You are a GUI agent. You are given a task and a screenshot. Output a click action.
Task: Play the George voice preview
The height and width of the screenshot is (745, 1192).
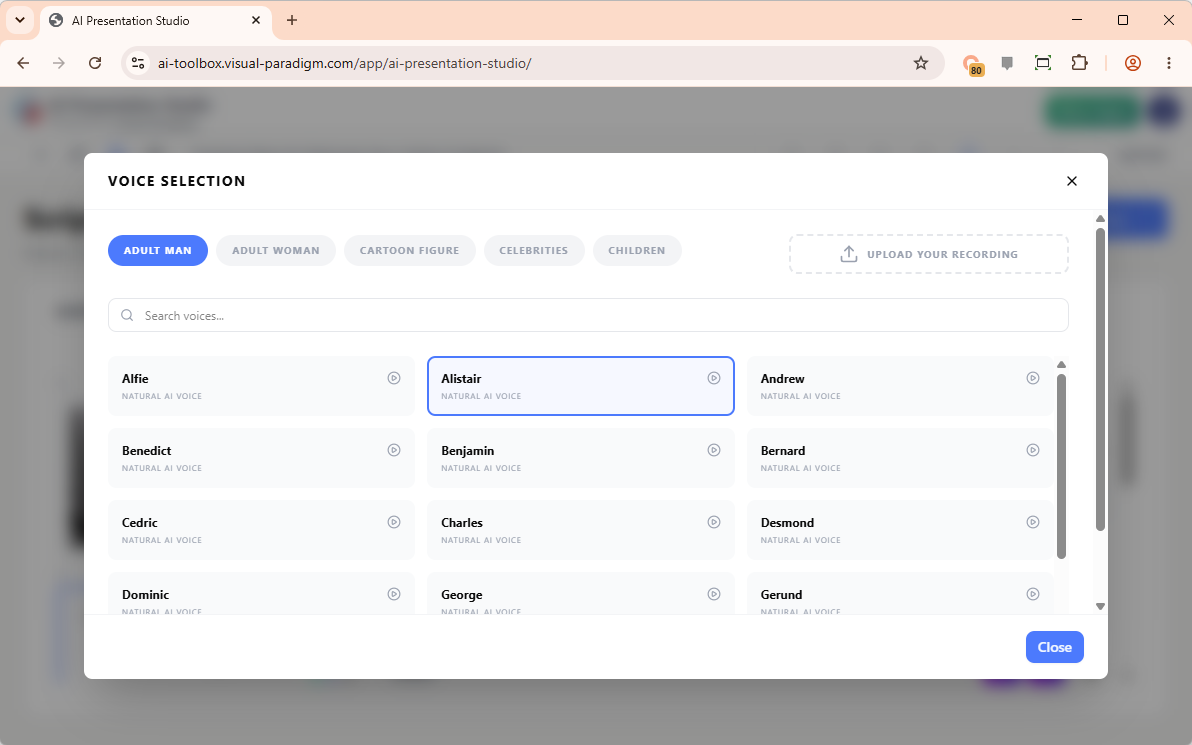(714, 594)
